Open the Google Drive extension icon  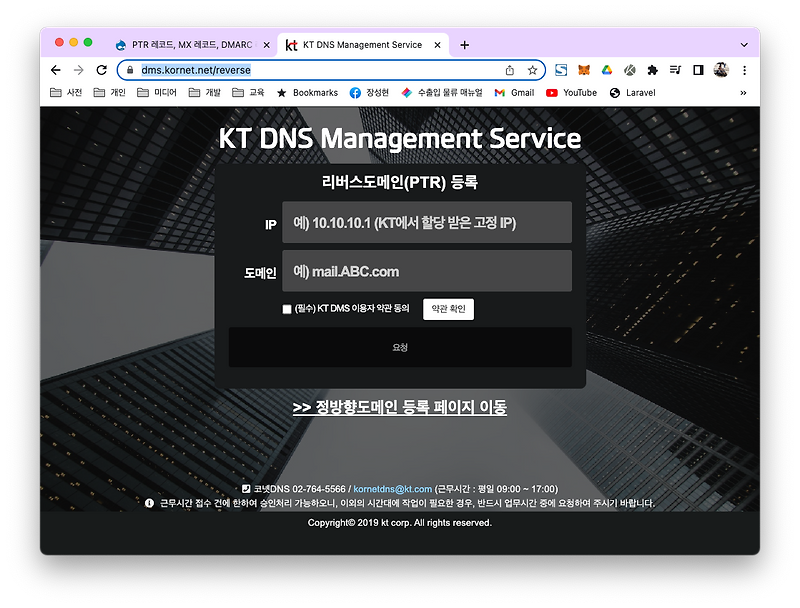point(607,70)
